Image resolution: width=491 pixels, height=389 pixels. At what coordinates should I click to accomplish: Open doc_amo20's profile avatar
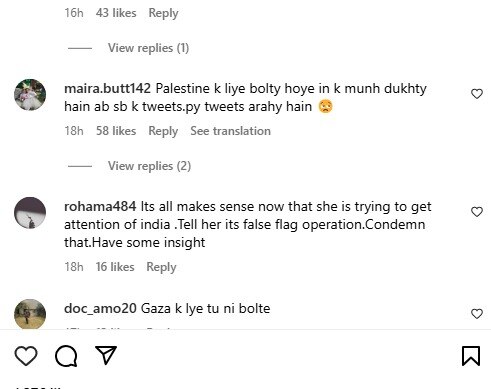tap(30, 314)
